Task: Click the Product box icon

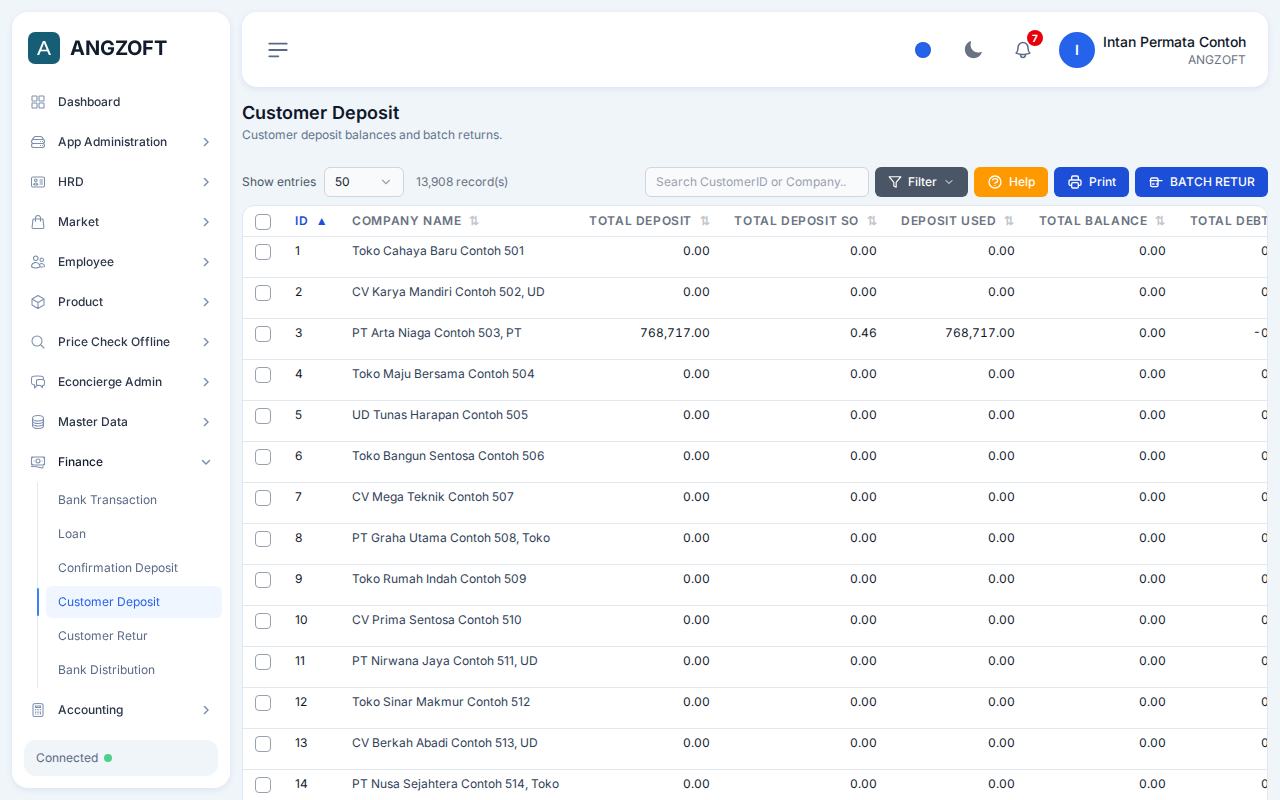Action: point(38,302)
